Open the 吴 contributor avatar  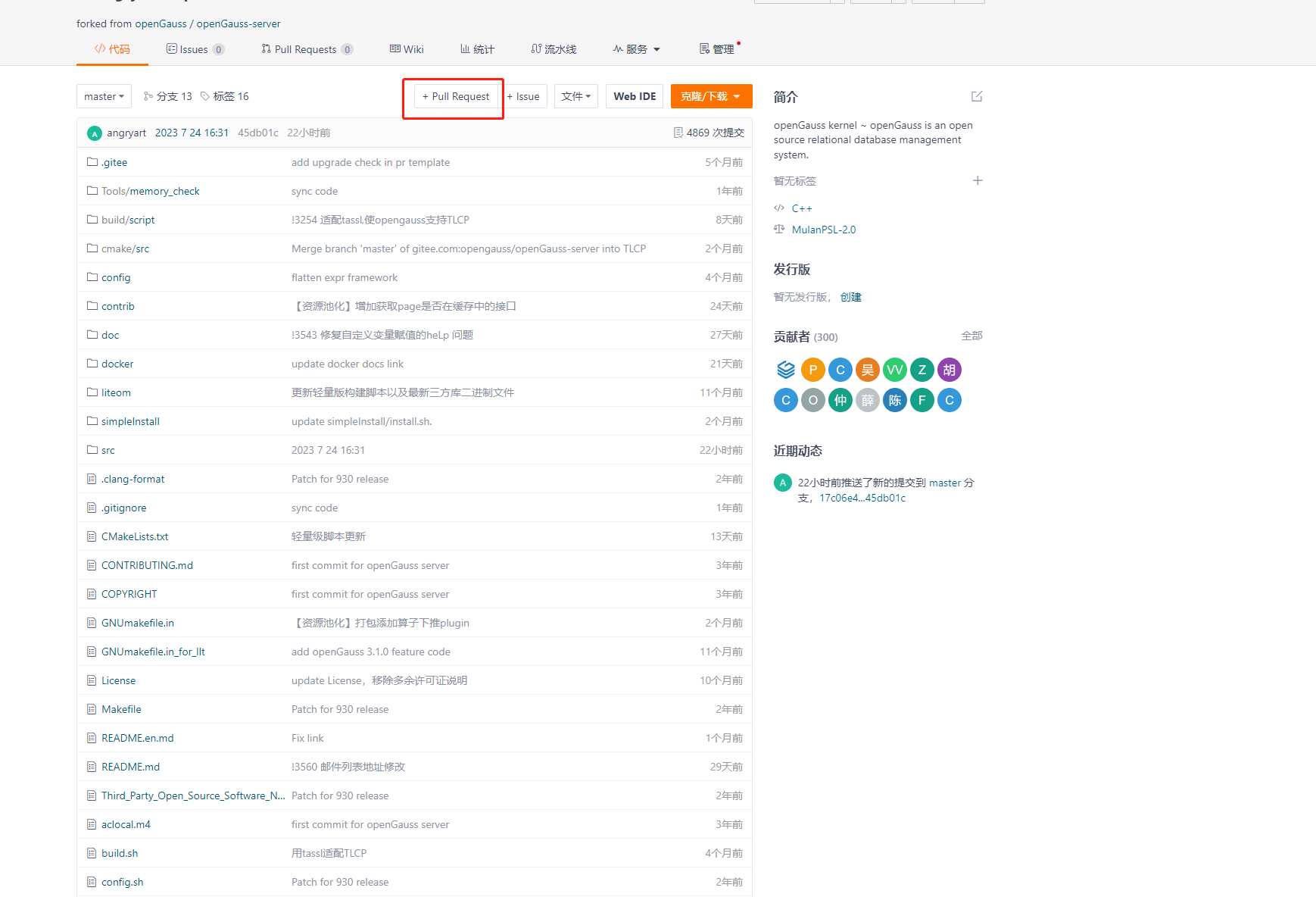click(868, 370)
